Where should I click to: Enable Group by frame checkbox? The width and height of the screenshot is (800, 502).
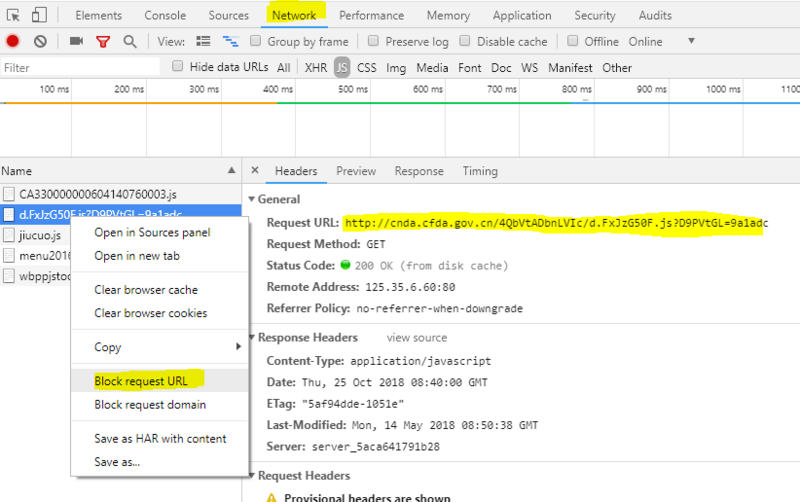(256, 41)
